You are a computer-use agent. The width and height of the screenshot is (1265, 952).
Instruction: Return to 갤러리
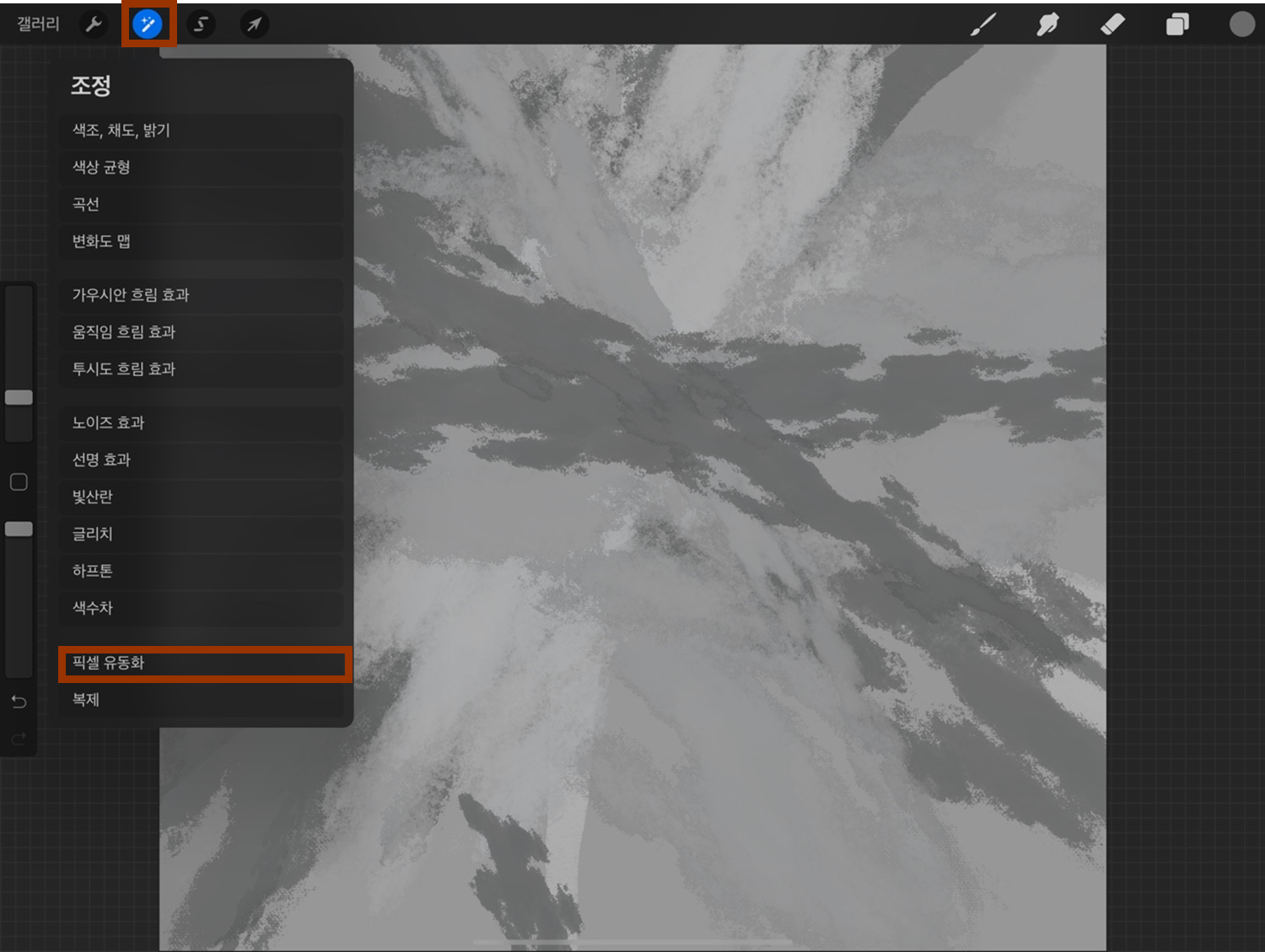click(x=39, y=24)
